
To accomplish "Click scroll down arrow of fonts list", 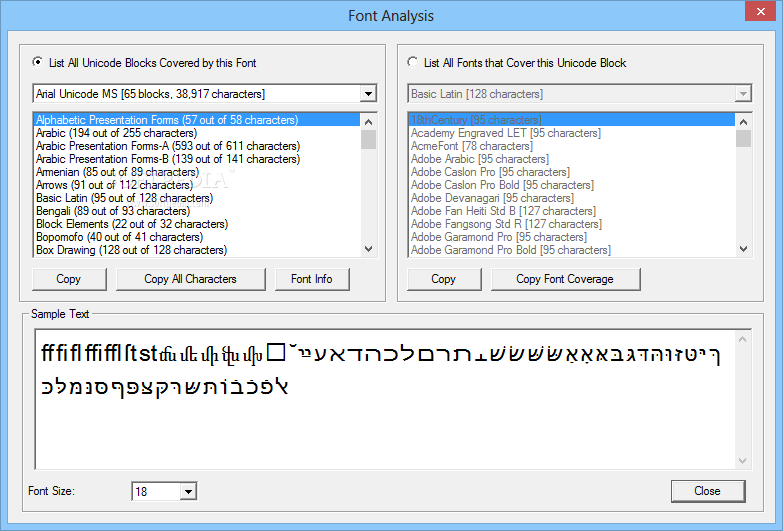I will pos(744,249).
